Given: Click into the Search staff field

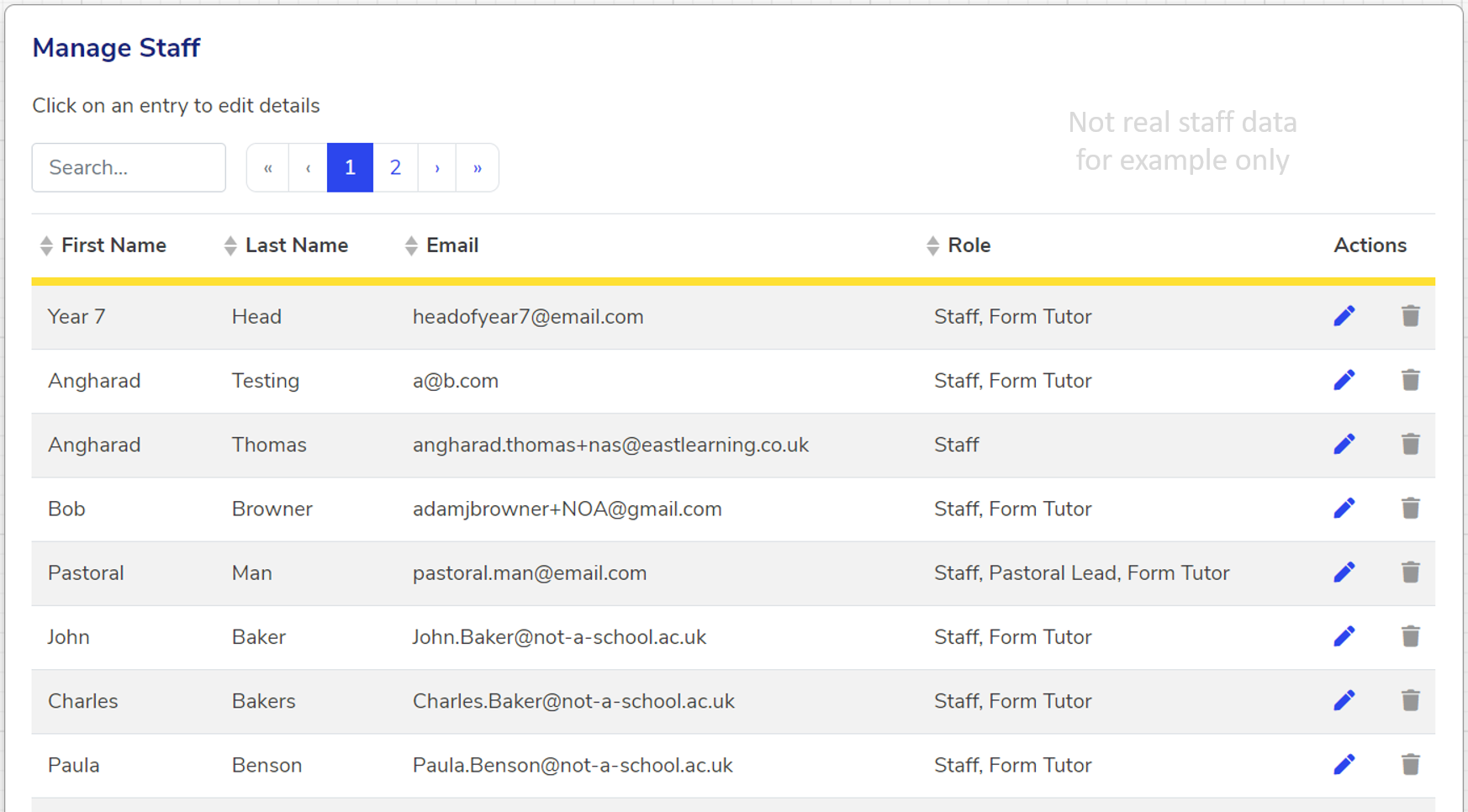Looking at the screenshot, I should click(129, 167).
